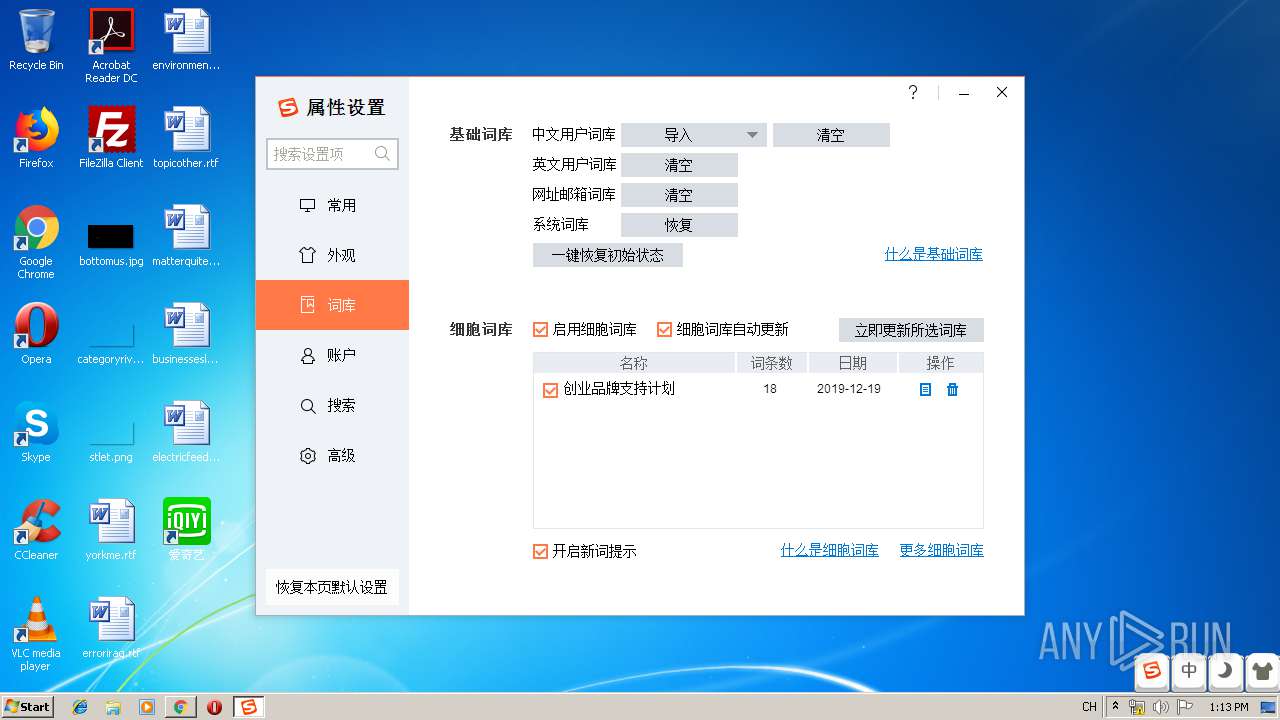Switch to the 外观 settings tab
The height and width of the screenshot is (720, 1280).
(332, 255)
